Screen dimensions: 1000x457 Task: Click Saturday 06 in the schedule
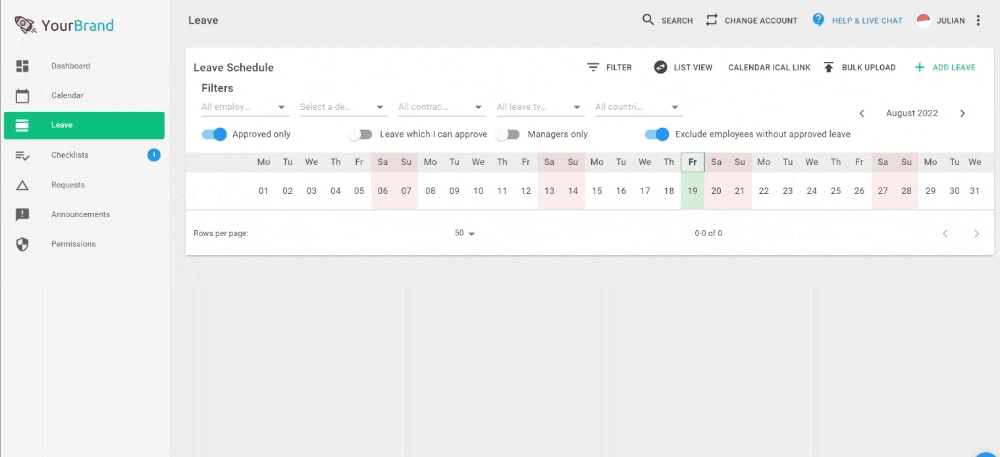point(383,191)
